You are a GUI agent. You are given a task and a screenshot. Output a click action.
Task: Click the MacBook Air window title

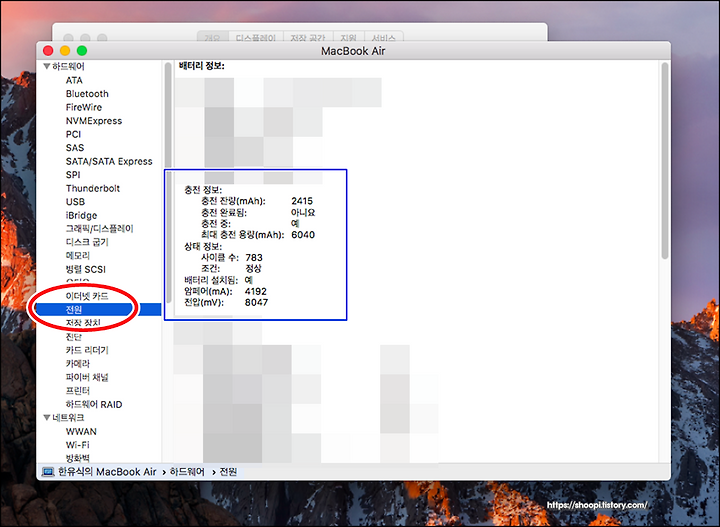(x=353, y=51)
